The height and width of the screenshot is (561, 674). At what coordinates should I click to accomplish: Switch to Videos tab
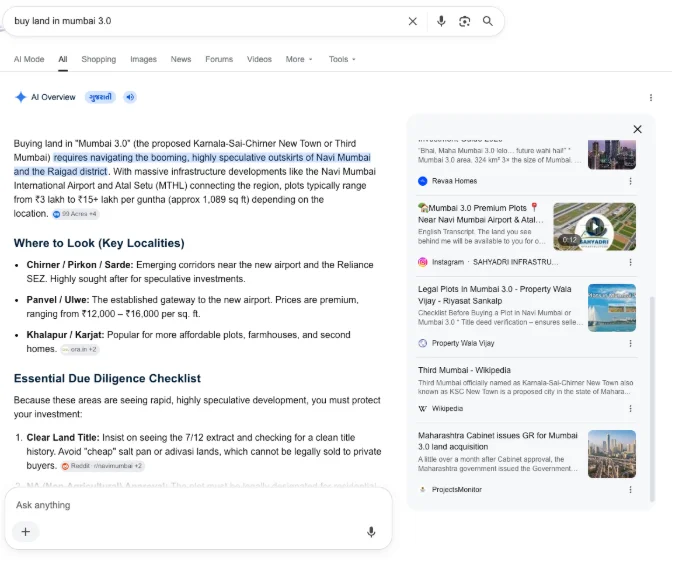click(x=259, y=59)
